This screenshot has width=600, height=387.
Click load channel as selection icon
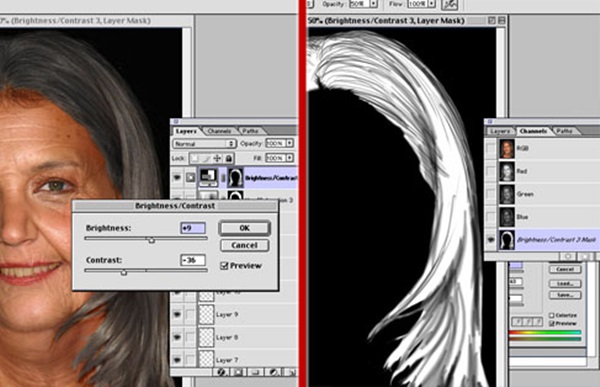(568, 256)
